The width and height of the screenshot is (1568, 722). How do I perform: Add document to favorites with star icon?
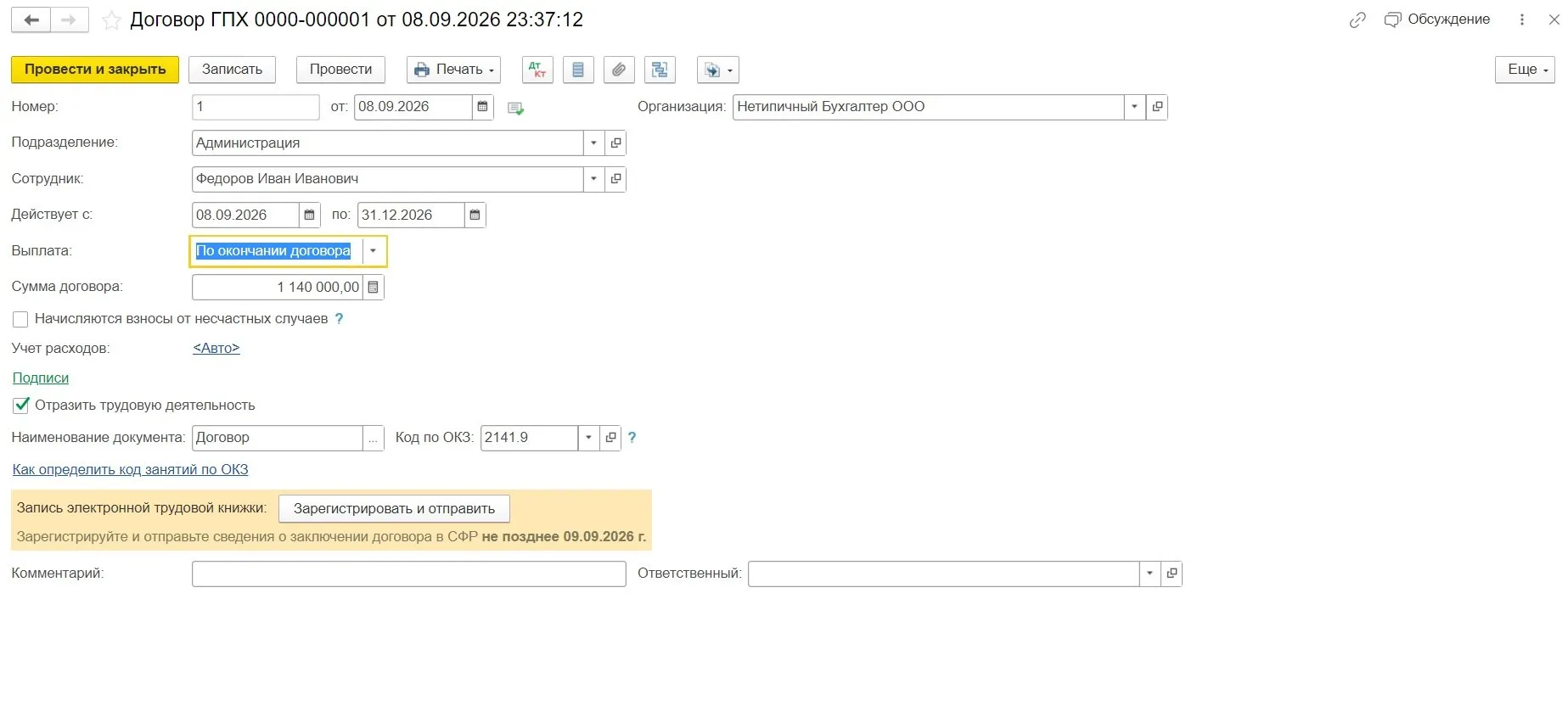click(111, 20)
